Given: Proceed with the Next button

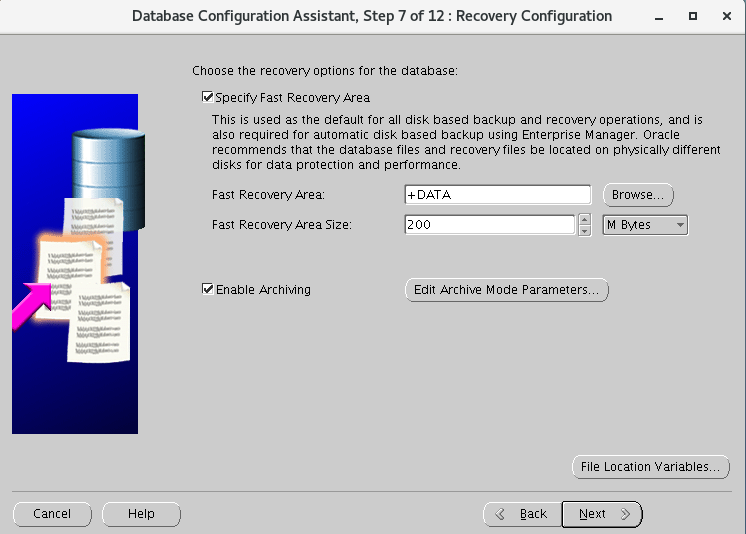Looking at the screenshot, I should click(x=602, y=514).
